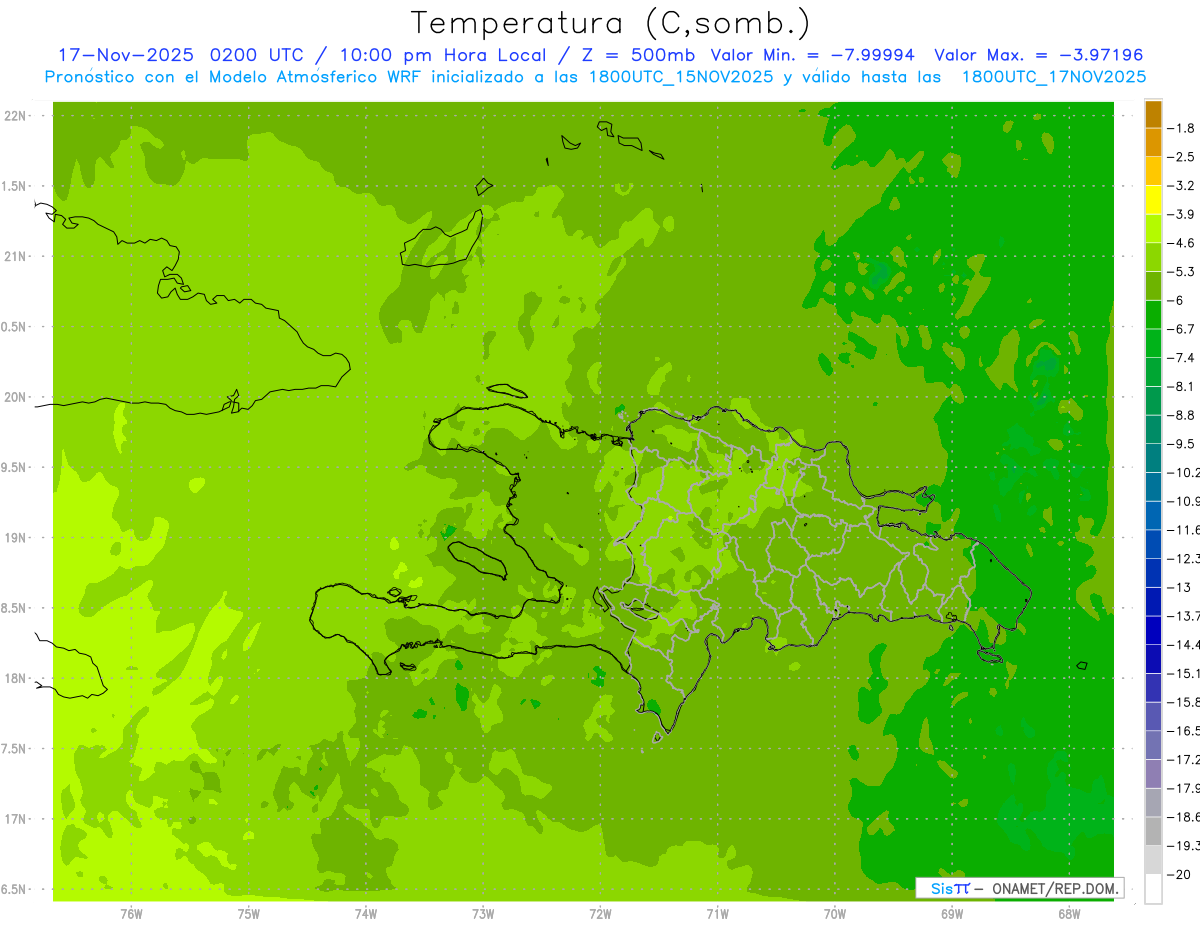Pick the green swatch between -6 and -6.7
Screen dimensions: 1200x927
point(1153,315)
